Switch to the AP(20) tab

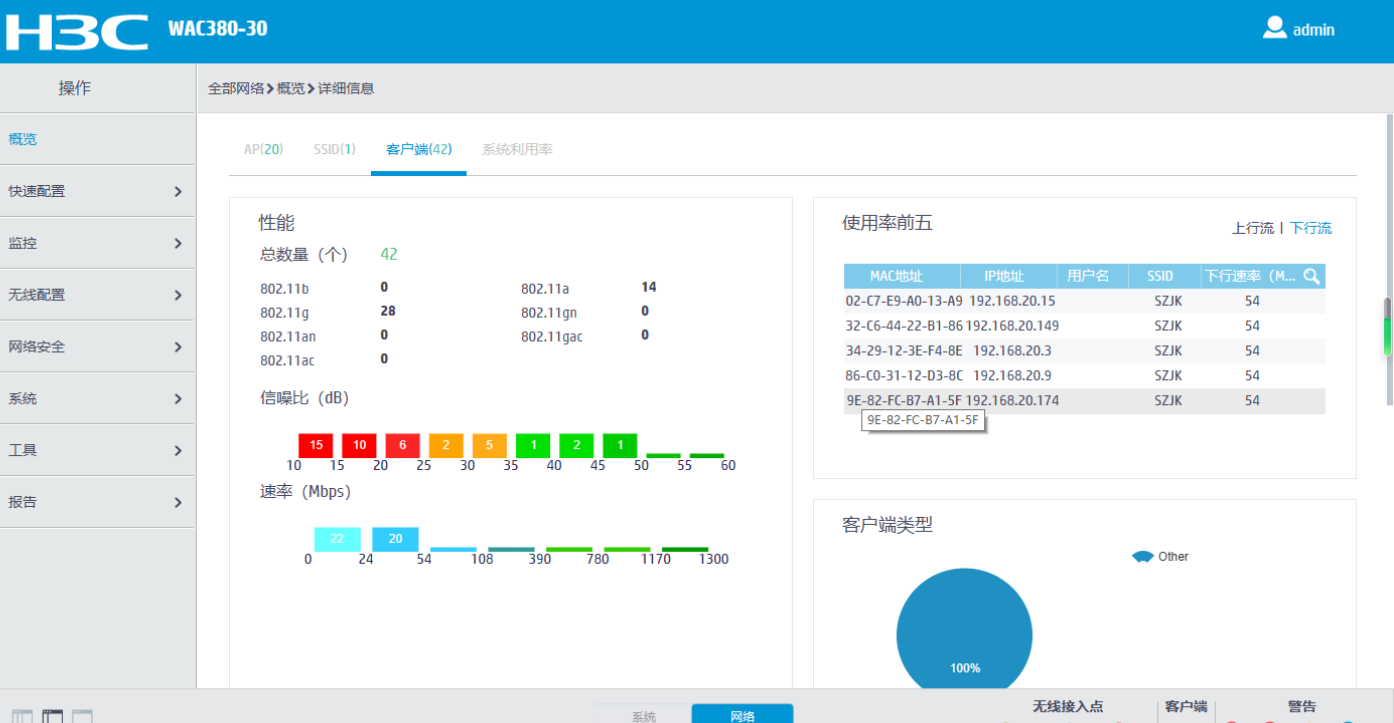[x=263, y=150]
